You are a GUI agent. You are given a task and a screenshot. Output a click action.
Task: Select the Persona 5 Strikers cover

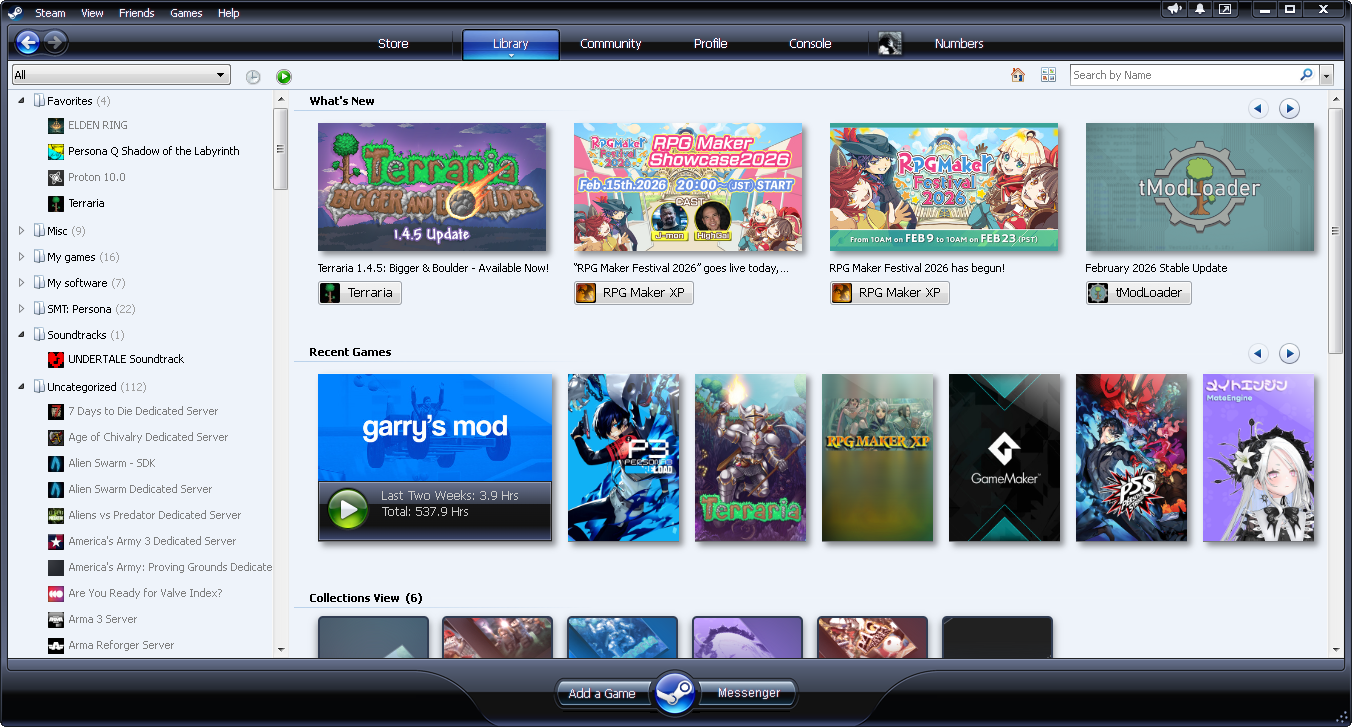click(1131, 458)
